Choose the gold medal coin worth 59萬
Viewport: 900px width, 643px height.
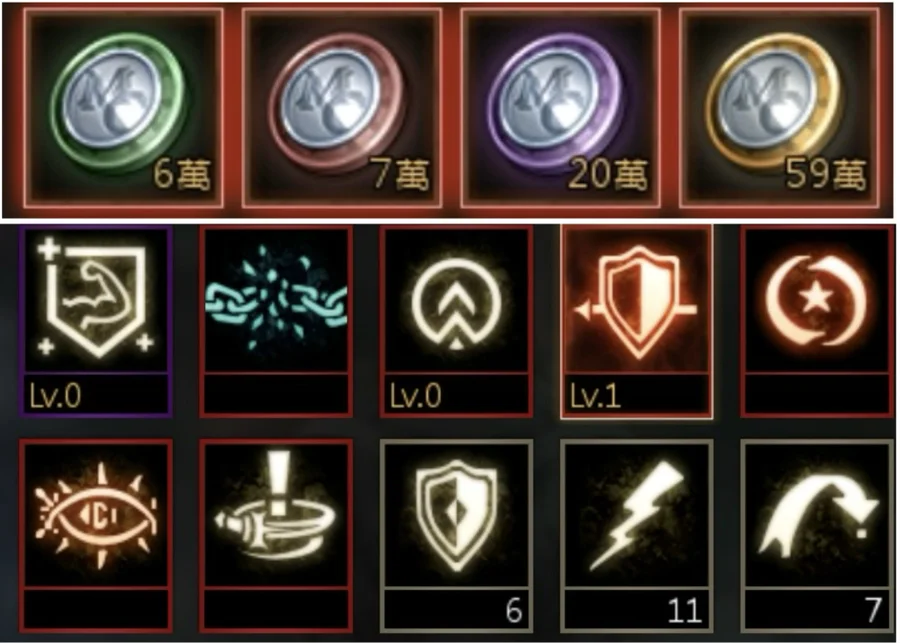[x=779, y=107]
